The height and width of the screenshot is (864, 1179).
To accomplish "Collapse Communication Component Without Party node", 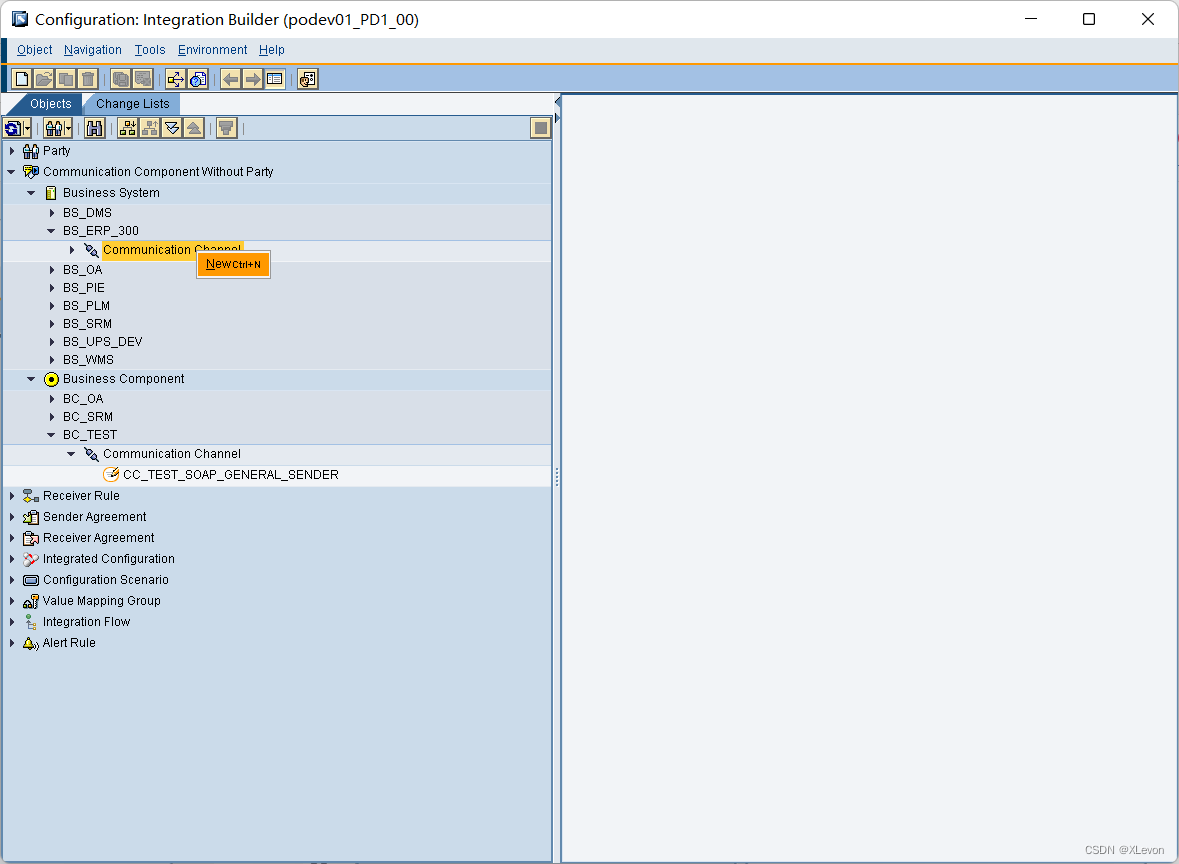I will [x=12, y=172].
